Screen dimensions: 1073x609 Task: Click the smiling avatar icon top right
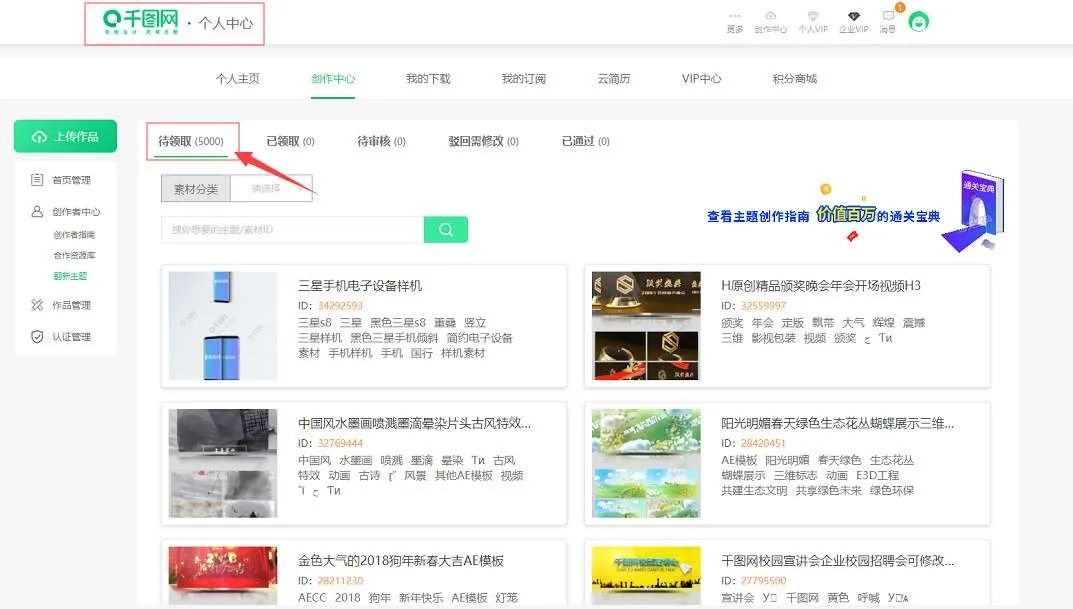pos(917,20)
